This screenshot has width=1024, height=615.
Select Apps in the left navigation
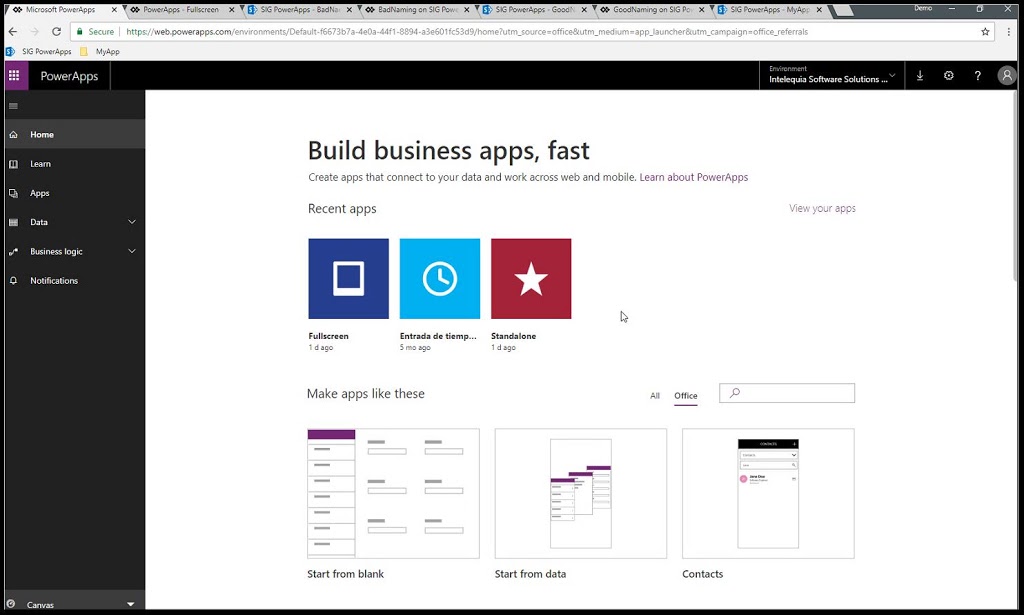(74, 193)
